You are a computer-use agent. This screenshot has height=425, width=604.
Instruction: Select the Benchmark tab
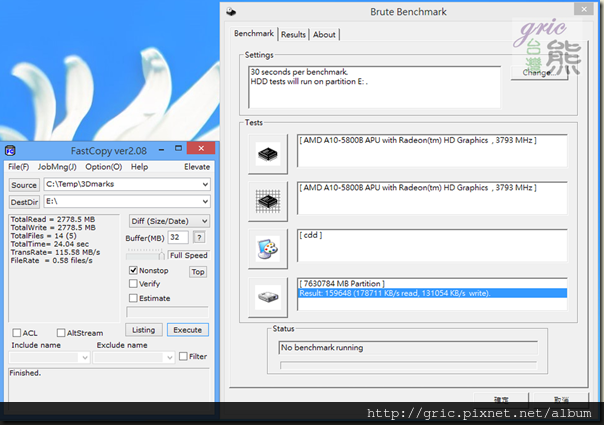click(254, 34)
